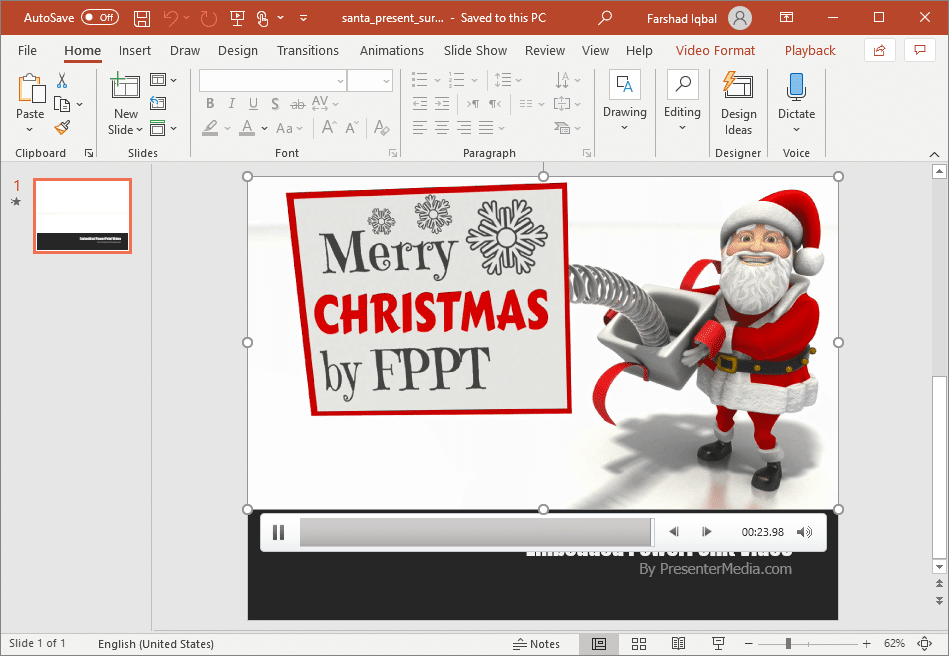This screenshot has height=656, width=949.
Task: Select slide 1 thumbnail in panel
Action: pyautogui.click(x=82, y=216)
